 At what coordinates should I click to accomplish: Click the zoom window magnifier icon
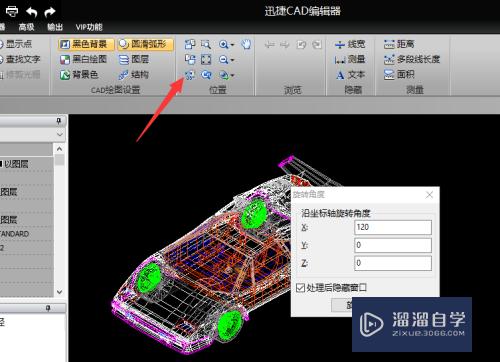(206, 44)
